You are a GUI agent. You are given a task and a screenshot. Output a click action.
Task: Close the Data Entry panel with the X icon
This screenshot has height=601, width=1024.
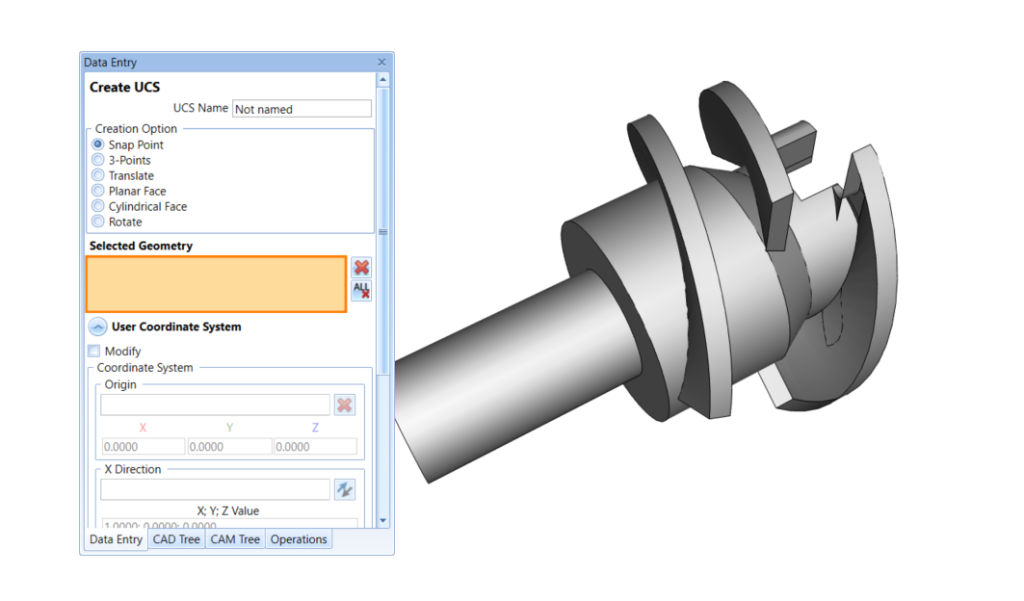click(x=381, y=62)
